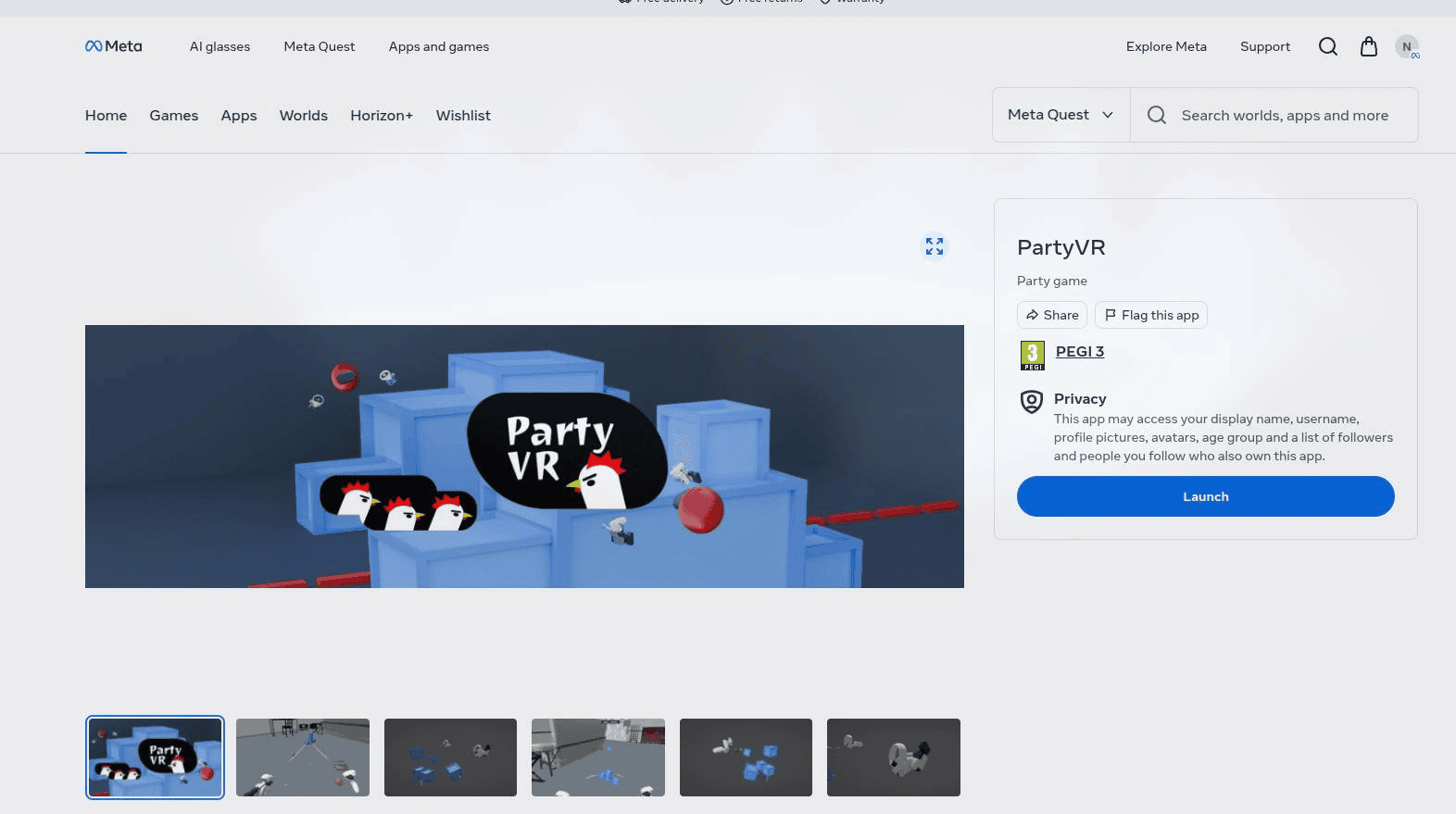Click the Privacy heading text
Viewport: 1456px width, 814px height.
[1080, 399]
